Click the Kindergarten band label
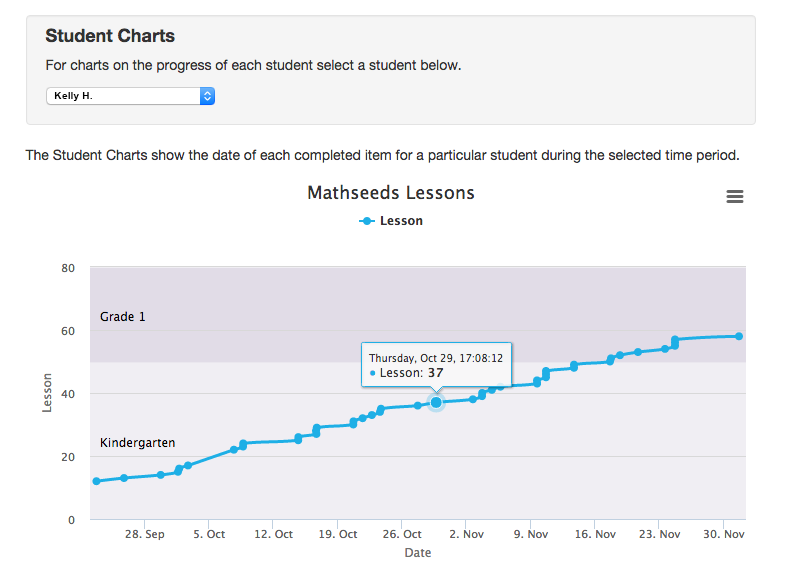 (138, 442)
